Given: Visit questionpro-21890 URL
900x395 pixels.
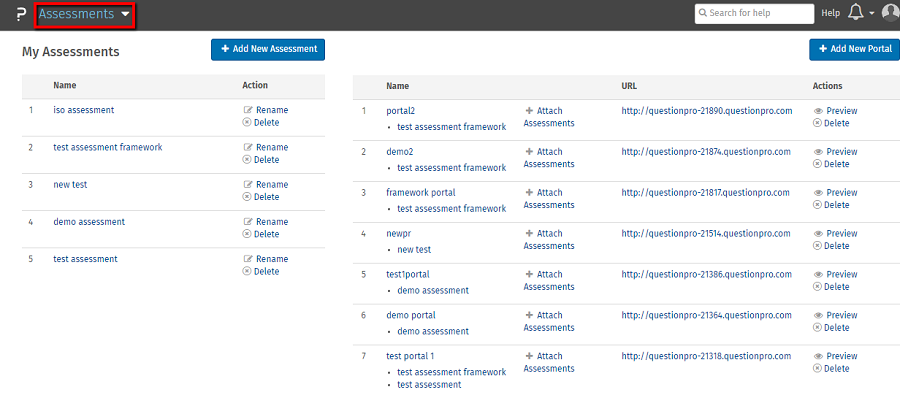Looking at the screenshot, I should tap(707, 111).
